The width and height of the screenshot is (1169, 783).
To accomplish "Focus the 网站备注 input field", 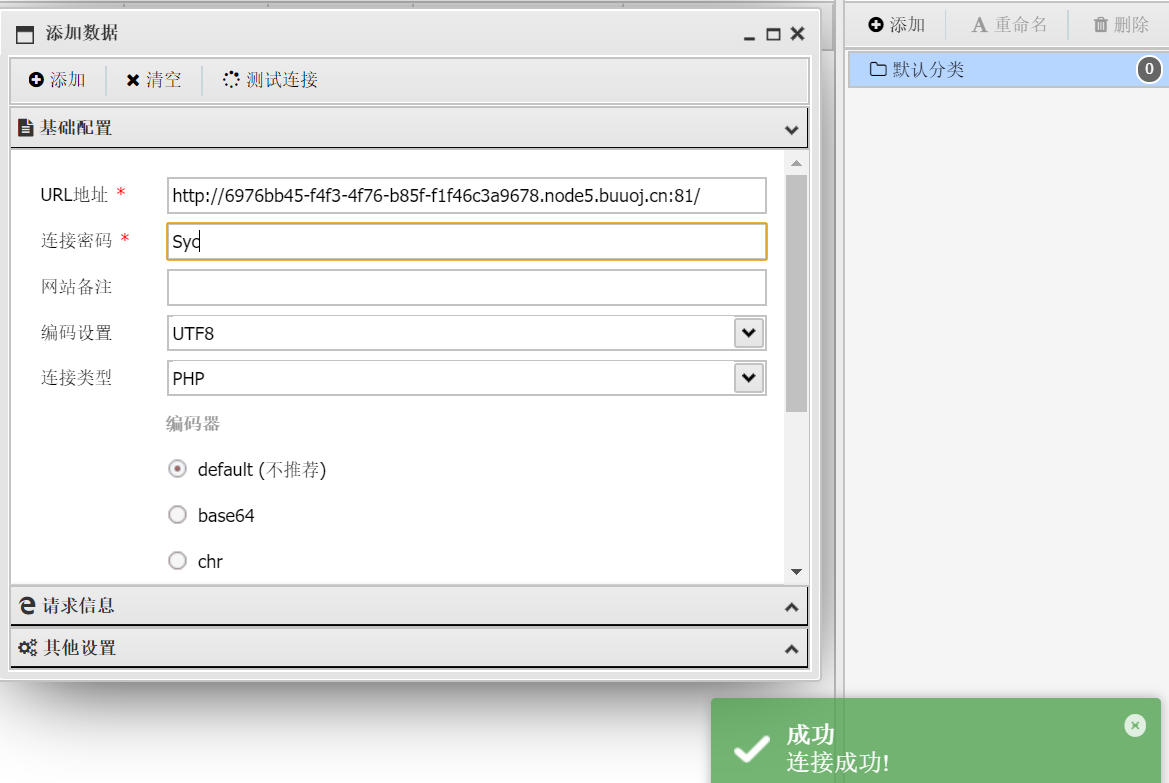I will 467,287.
